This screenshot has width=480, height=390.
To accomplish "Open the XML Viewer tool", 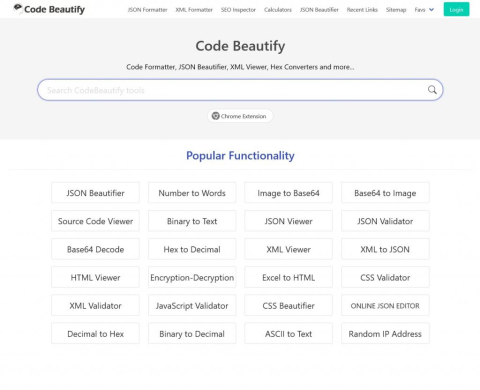I will (x=288, y=249).
